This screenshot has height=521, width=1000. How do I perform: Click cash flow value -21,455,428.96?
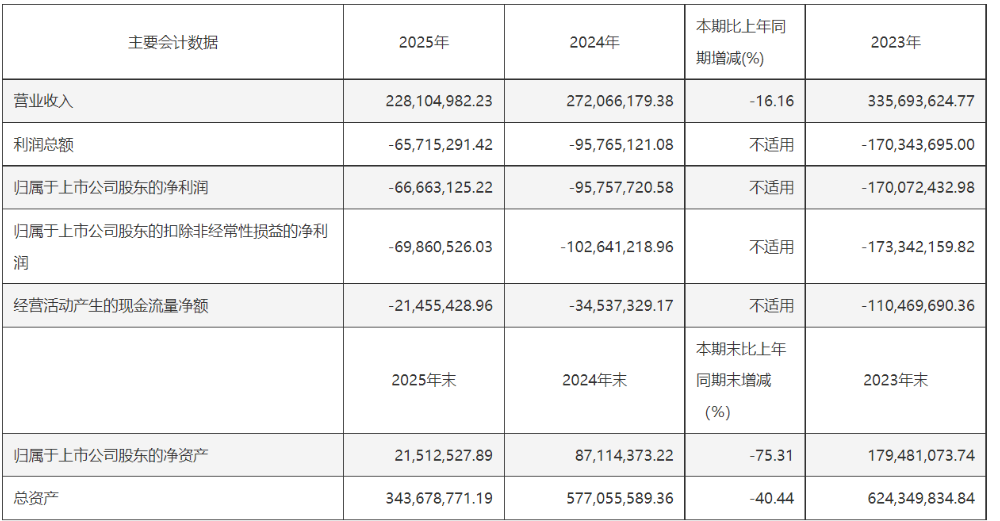click(x=440, y=306)
